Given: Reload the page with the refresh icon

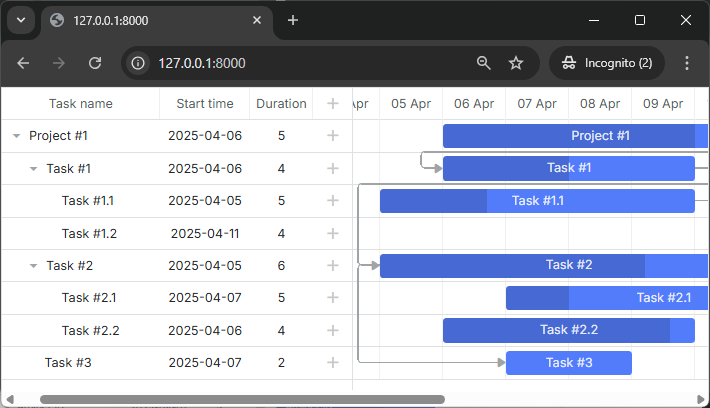Looking at the screenshot, I should click(95, 63).
